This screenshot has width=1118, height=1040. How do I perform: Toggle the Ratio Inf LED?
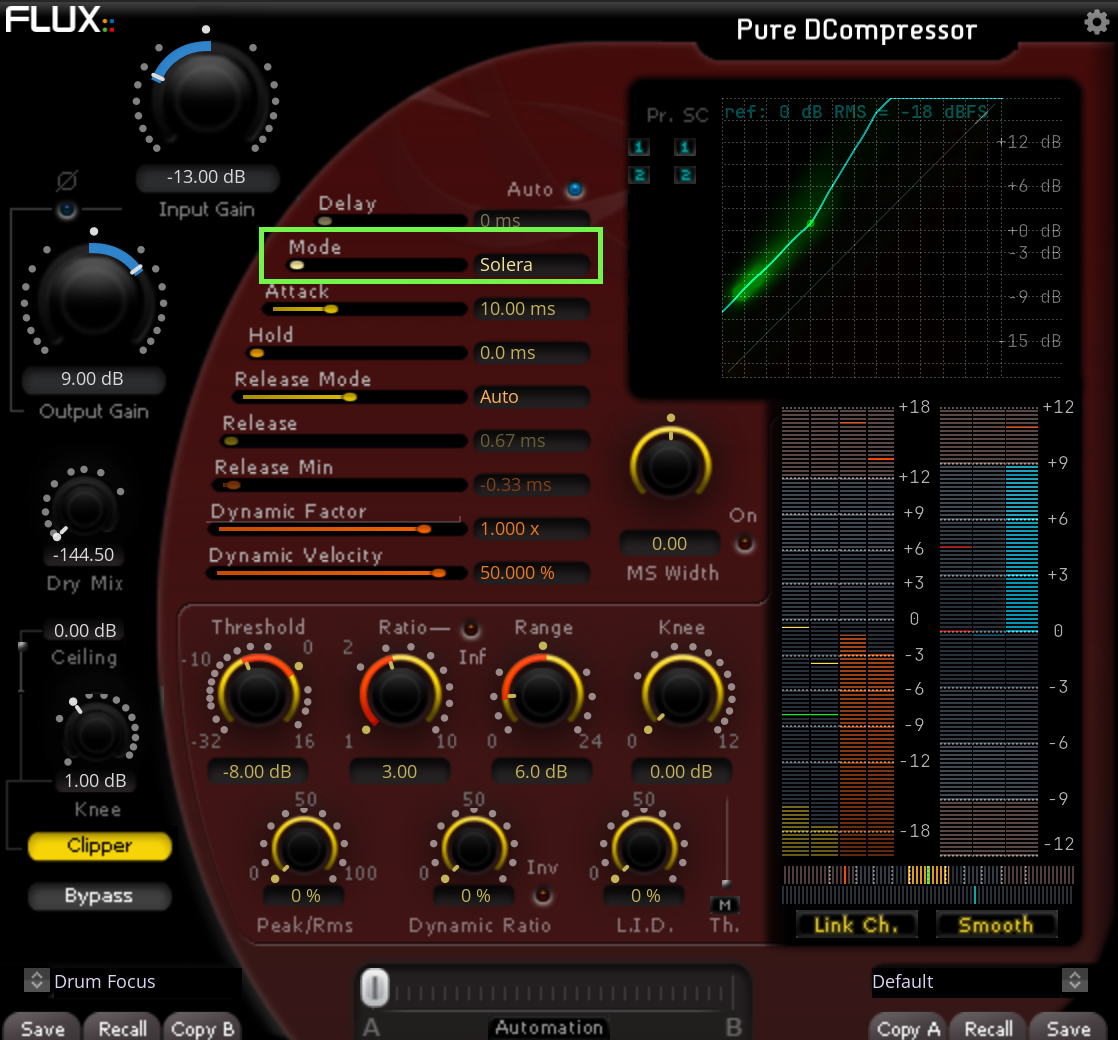point(471,629)
